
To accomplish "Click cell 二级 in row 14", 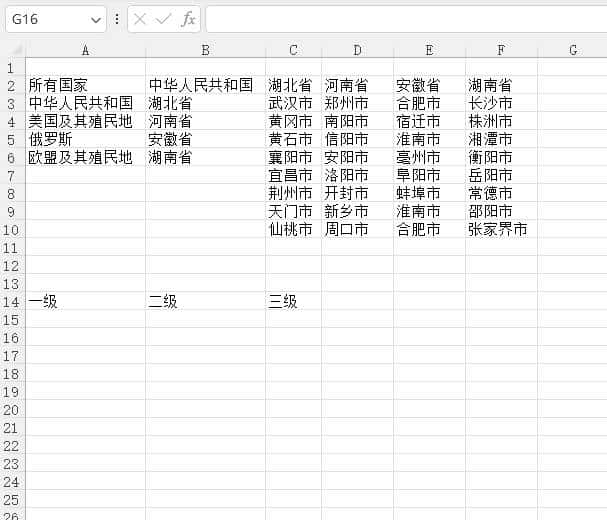I will [206, 301].
